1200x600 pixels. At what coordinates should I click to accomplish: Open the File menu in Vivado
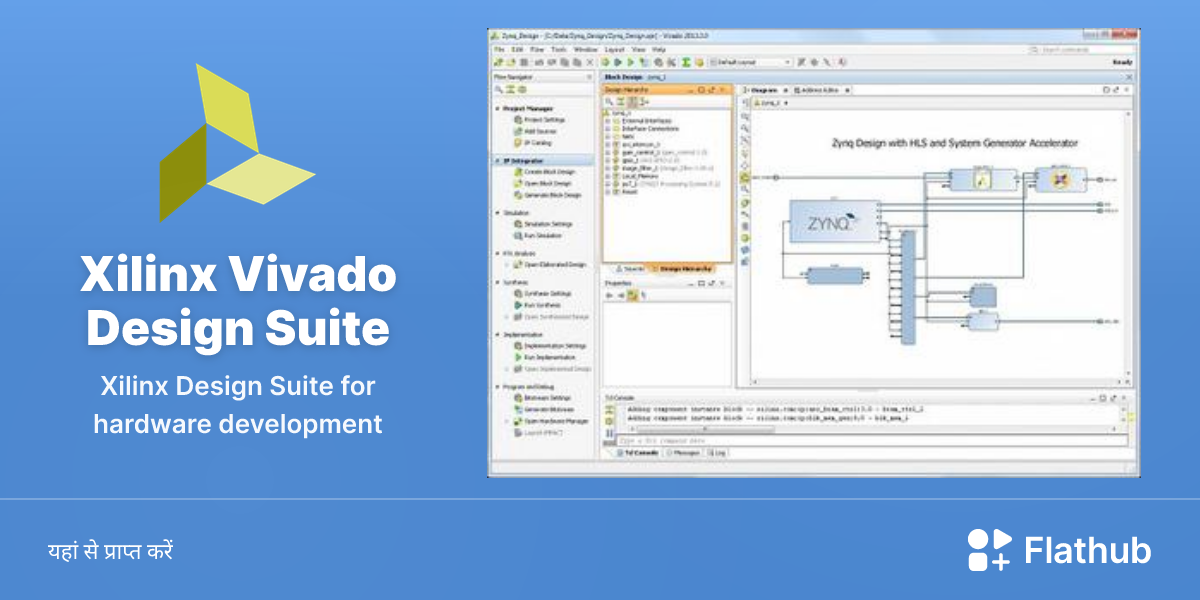[x=498, y=49]
